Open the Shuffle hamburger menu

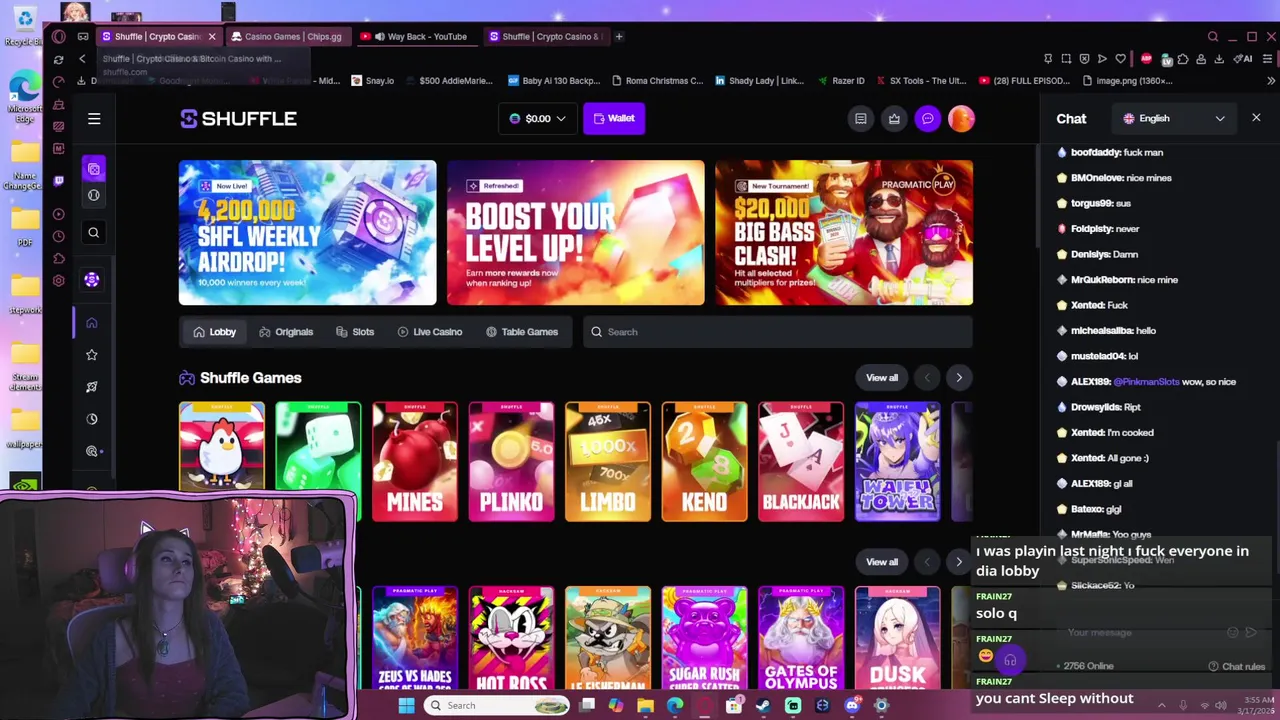point(94,119)
